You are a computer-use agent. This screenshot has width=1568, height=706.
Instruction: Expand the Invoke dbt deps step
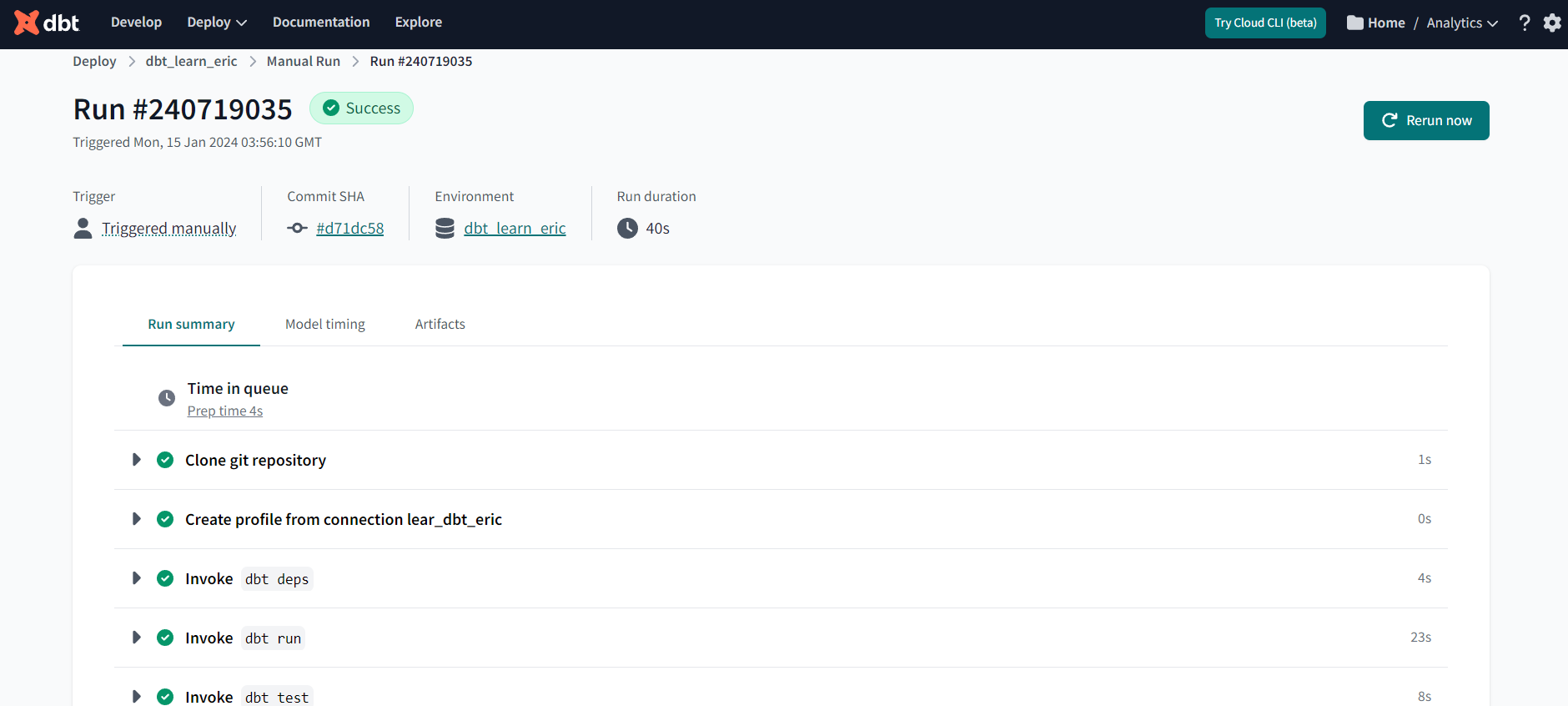tap(137, 578)
